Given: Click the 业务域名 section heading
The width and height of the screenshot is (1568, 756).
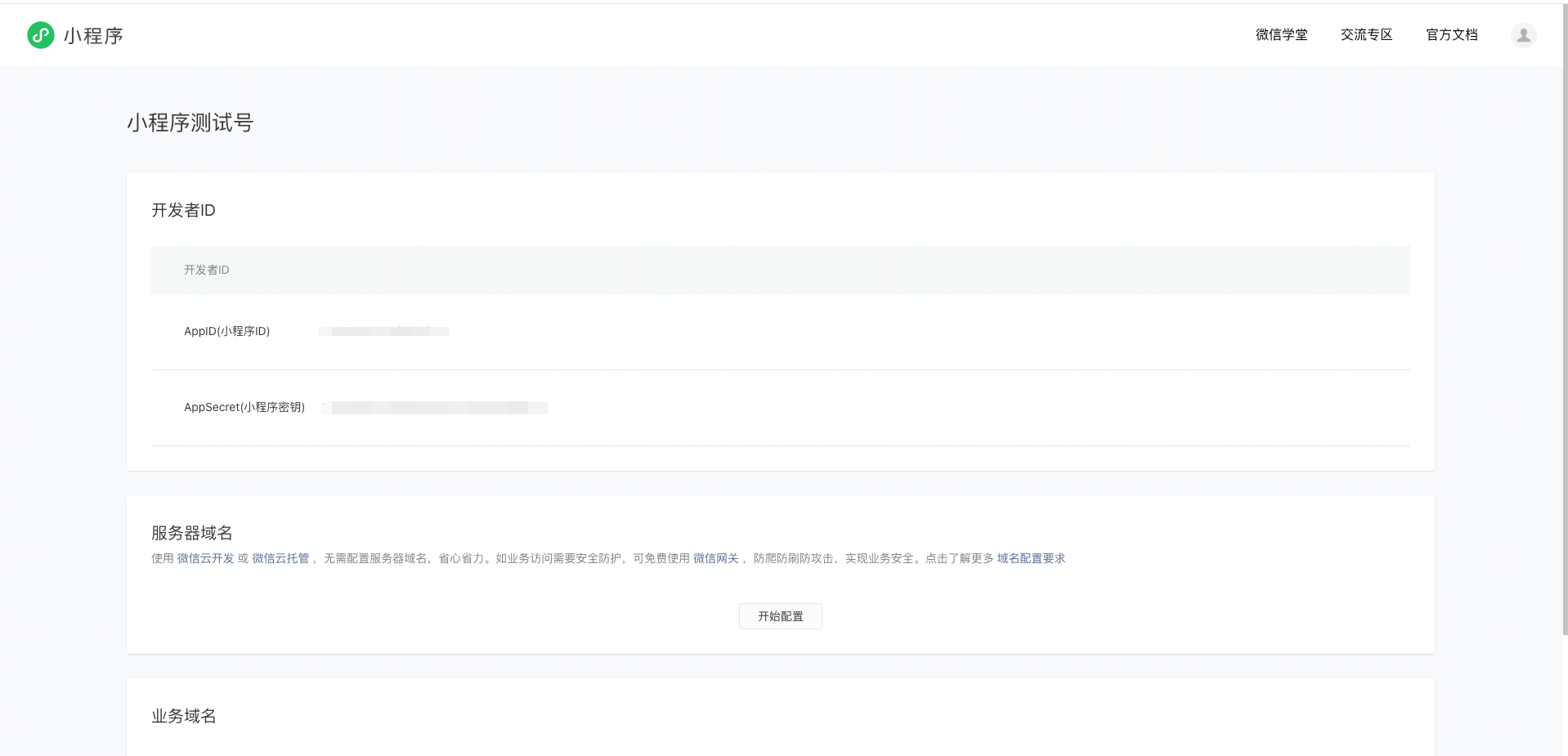Looking at the screenshot, I should coord(184,716).
